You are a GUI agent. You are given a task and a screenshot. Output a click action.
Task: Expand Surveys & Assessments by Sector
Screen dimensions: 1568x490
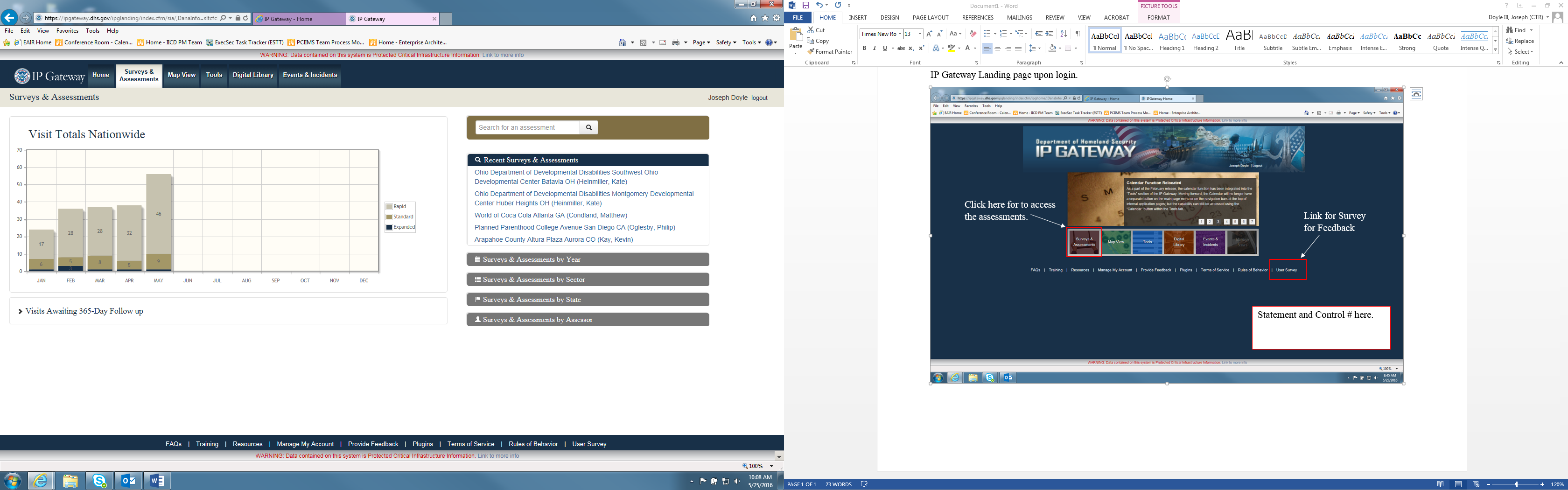click(588, 280)
